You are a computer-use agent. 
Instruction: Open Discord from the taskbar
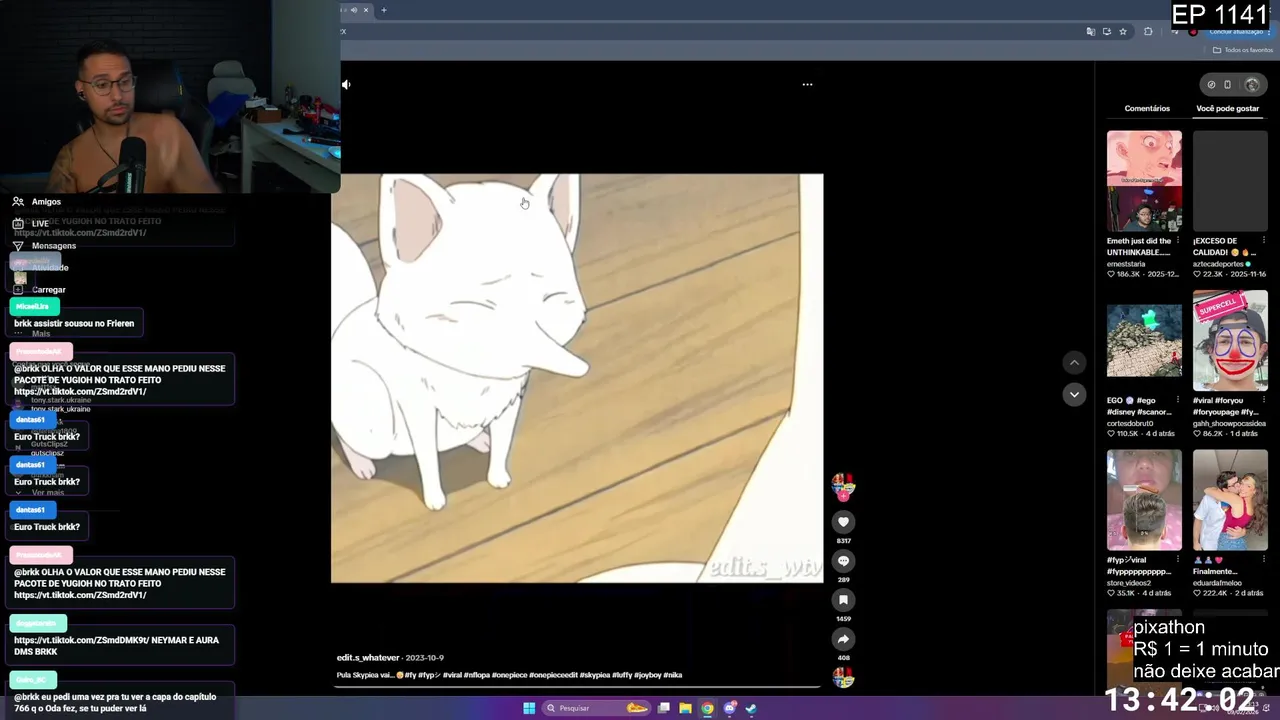[729, 708]
